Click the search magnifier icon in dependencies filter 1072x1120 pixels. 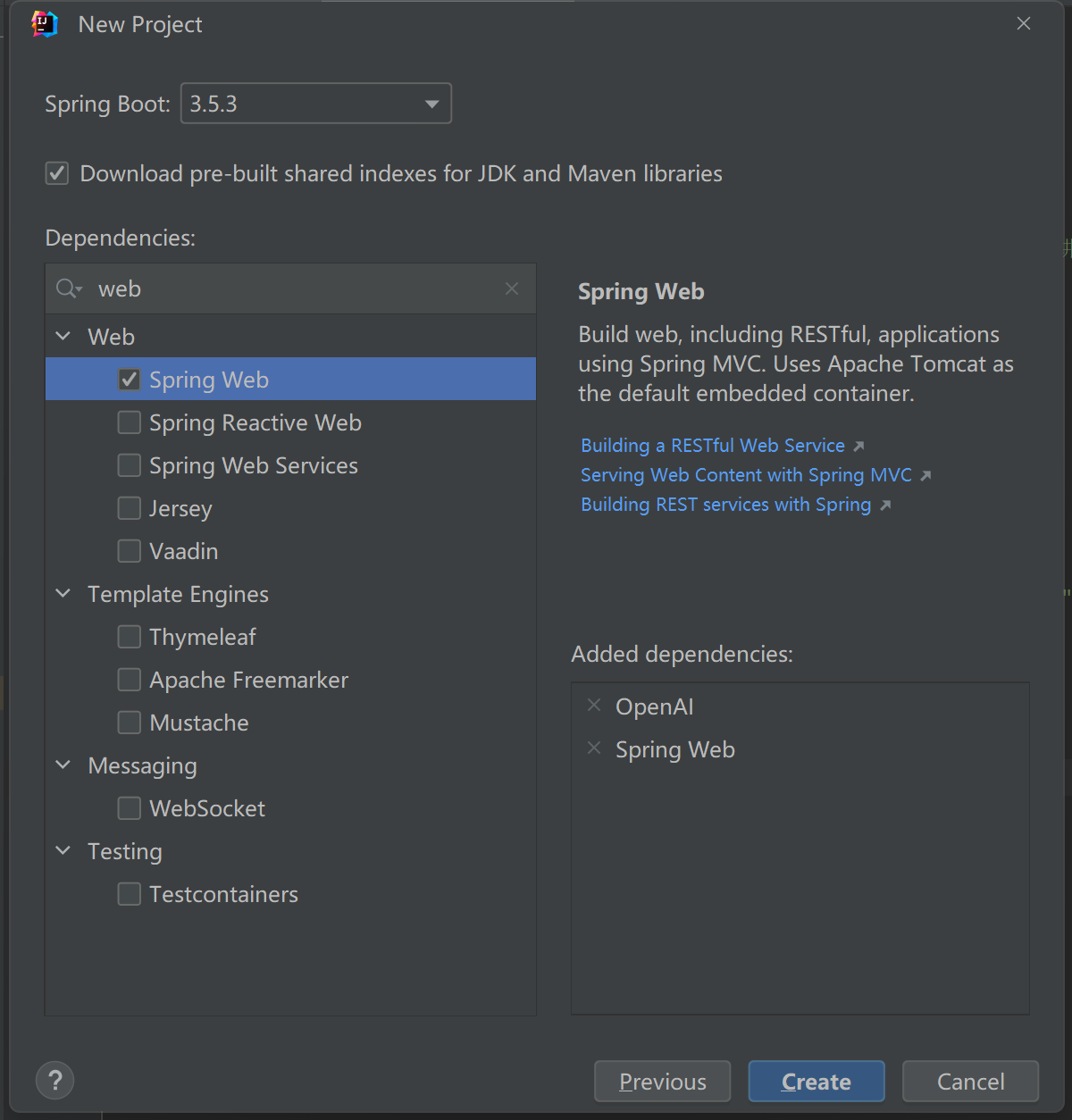(x=69, y=288)
